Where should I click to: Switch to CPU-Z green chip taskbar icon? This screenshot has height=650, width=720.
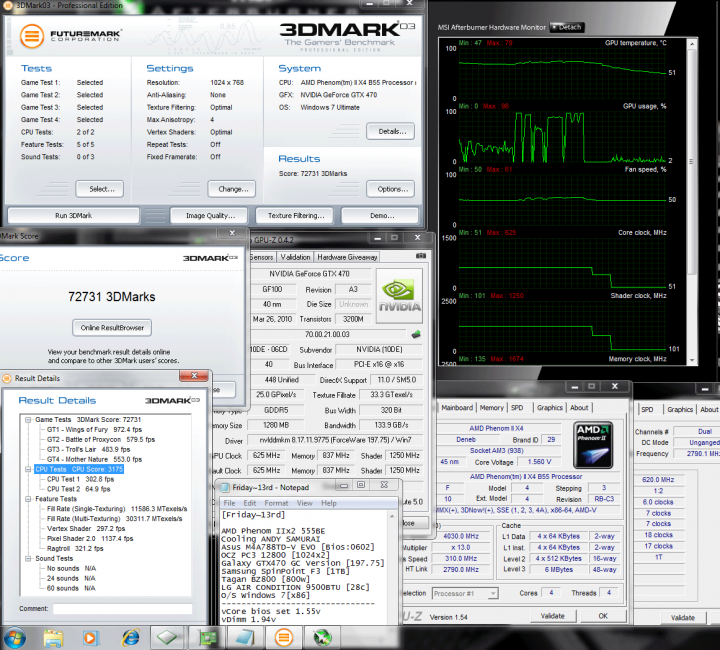pyautogui.click(x=167, y=638)
